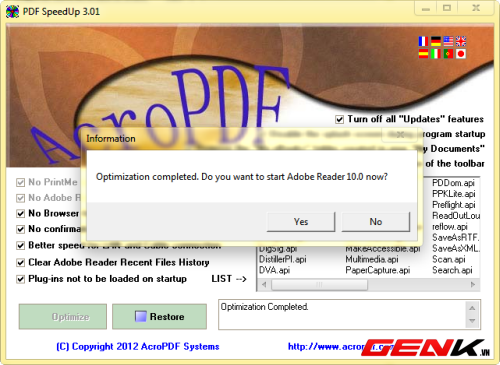Maximize the PDF SpeedUp window

click(x=447, y=8)
